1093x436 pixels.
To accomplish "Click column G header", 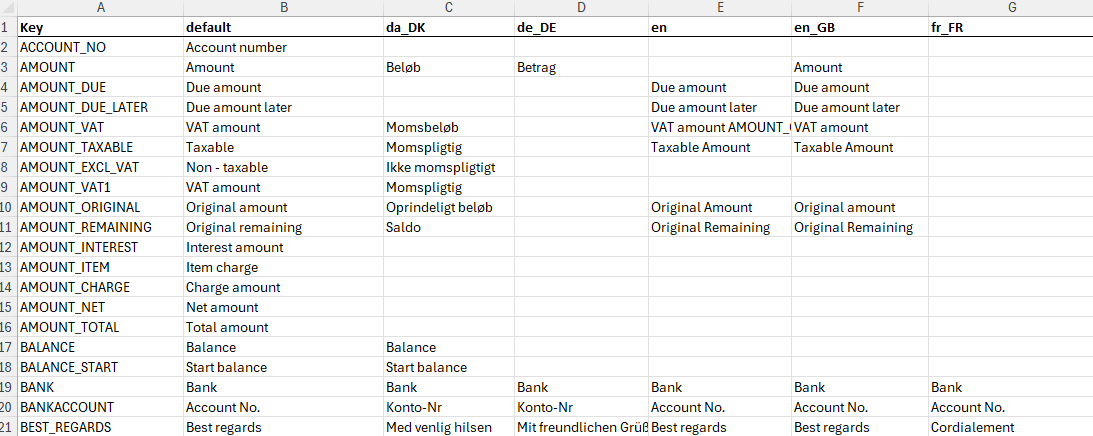I will tap(1010, 8).
